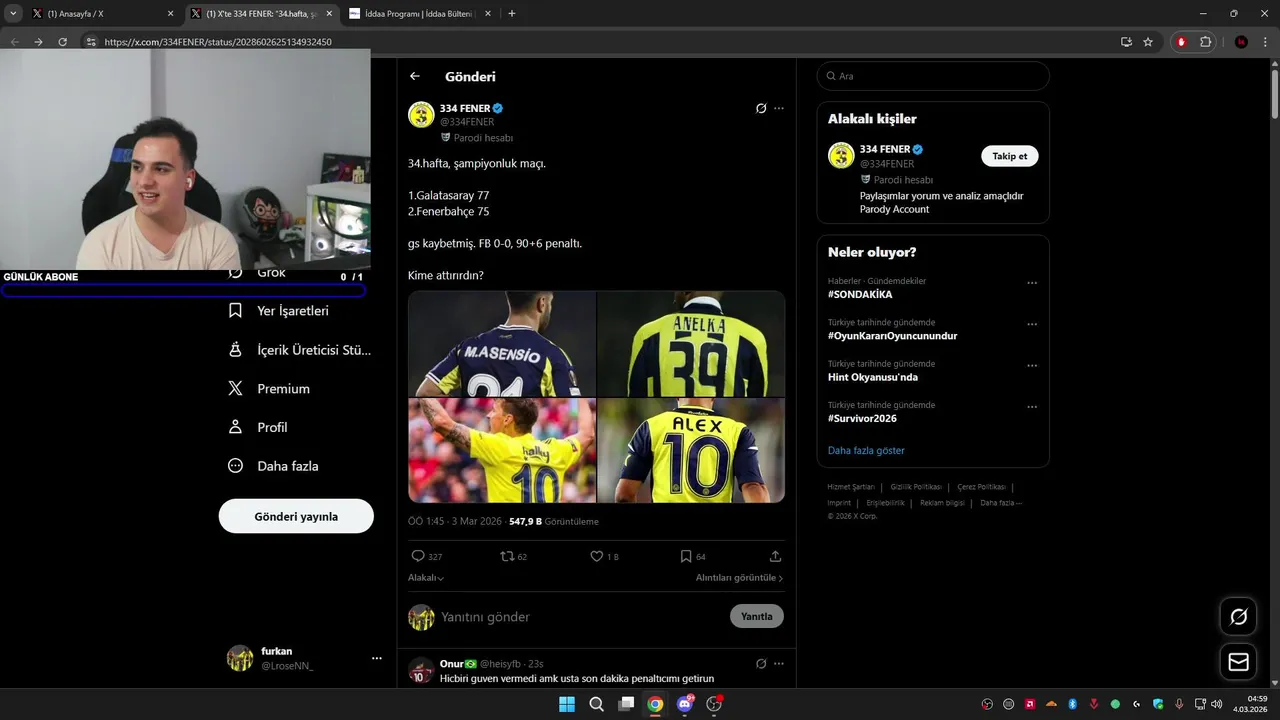The width and height of the screenshot is (1280, 720).
Task: Expand the Alakalı sort dropdown
Action: pos(426,578)
